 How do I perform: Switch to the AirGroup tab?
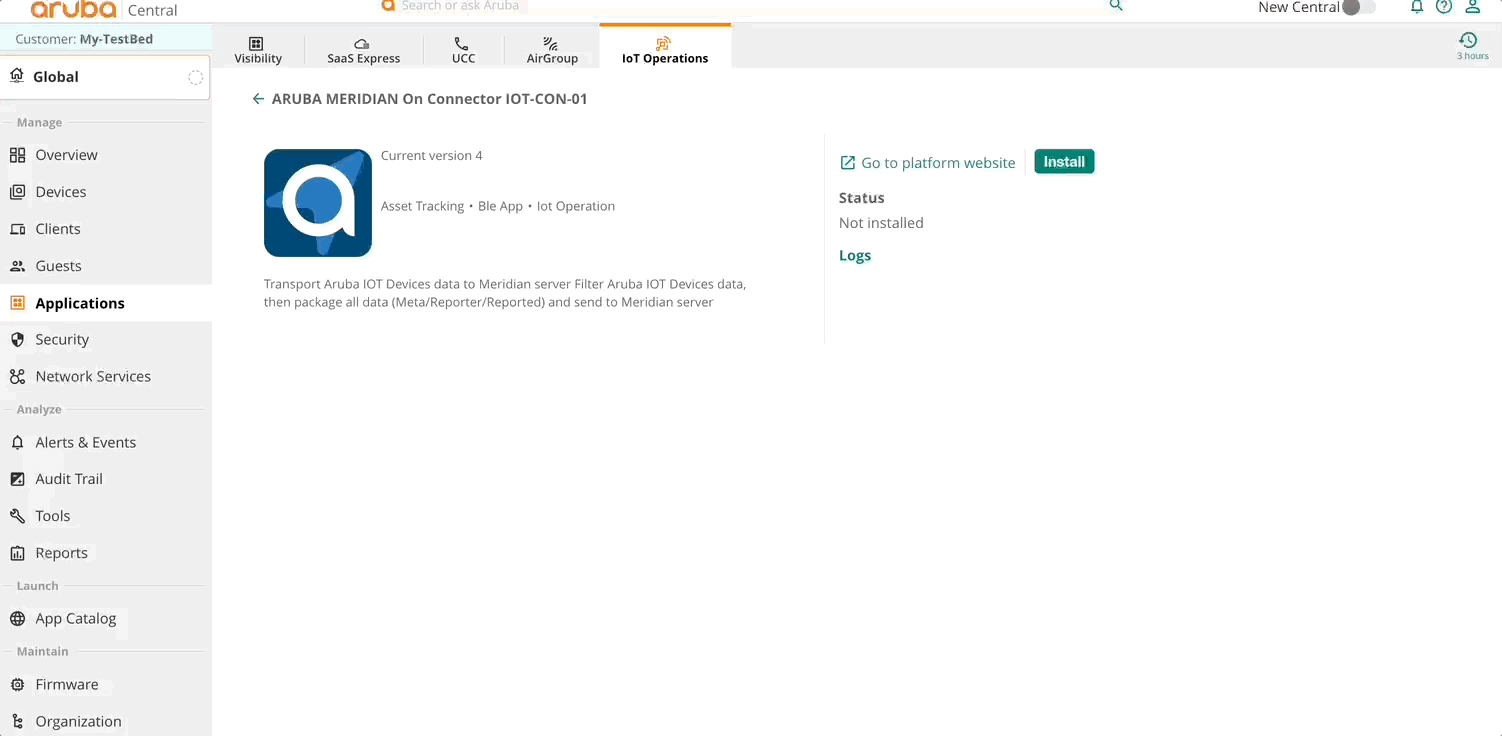(552, 50)
